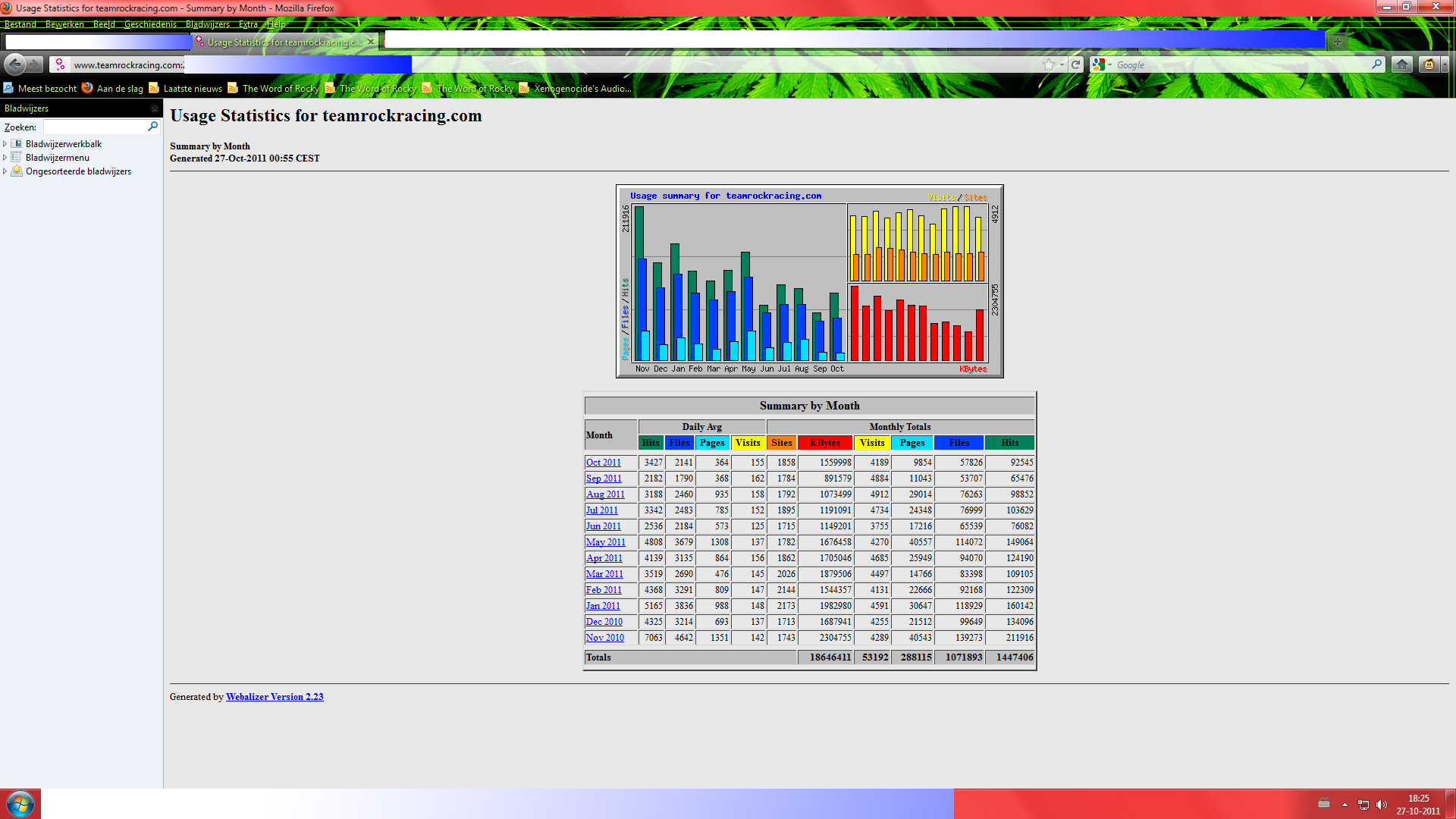
Task: Click the browser back arrow button
Action: [x=15, y=64]
